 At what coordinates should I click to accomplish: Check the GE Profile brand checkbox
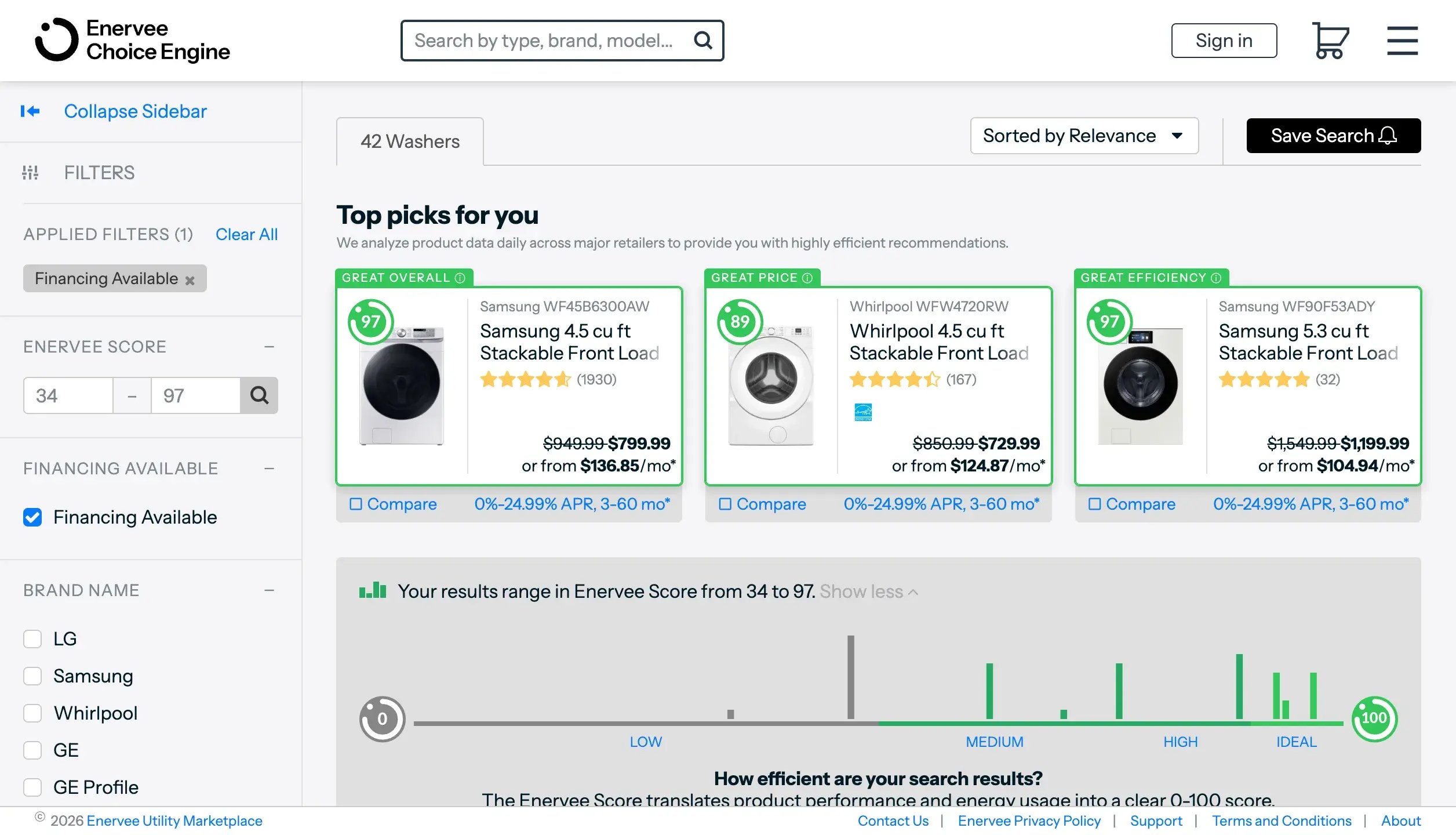pos(32,787)
